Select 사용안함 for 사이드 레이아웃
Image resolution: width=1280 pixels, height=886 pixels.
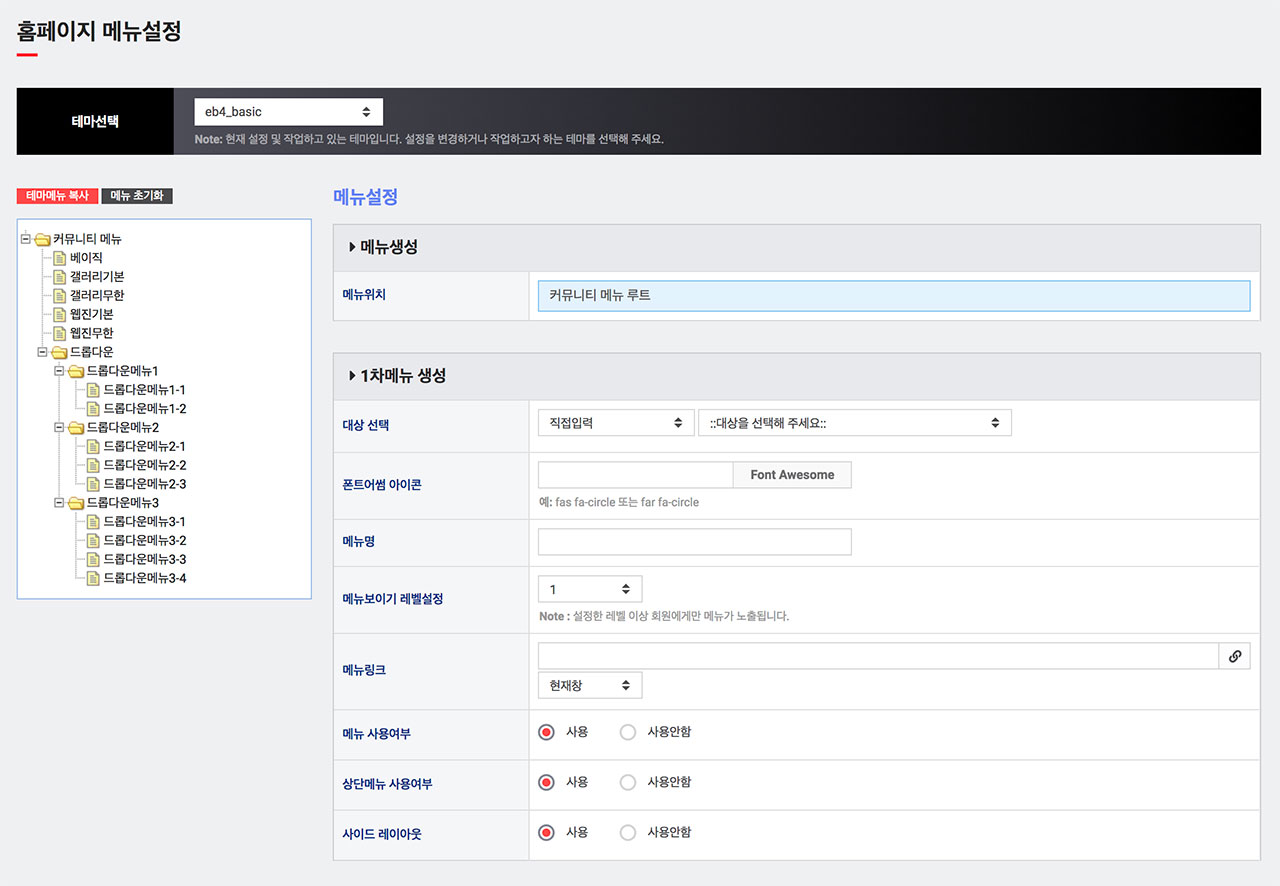628,832
